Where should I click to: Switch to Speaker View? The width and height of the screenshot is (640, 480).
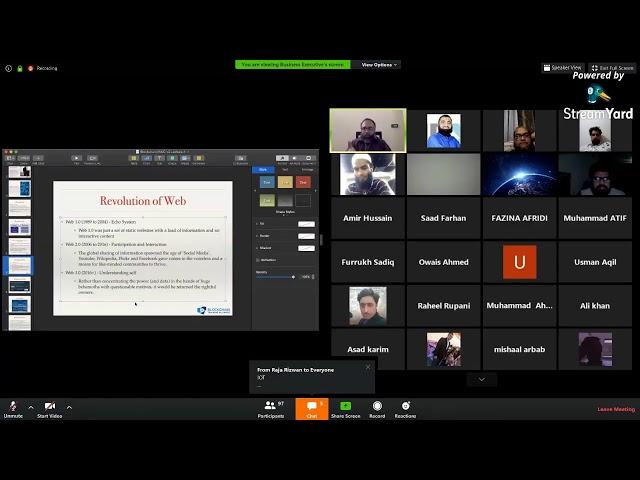[562, 68]
